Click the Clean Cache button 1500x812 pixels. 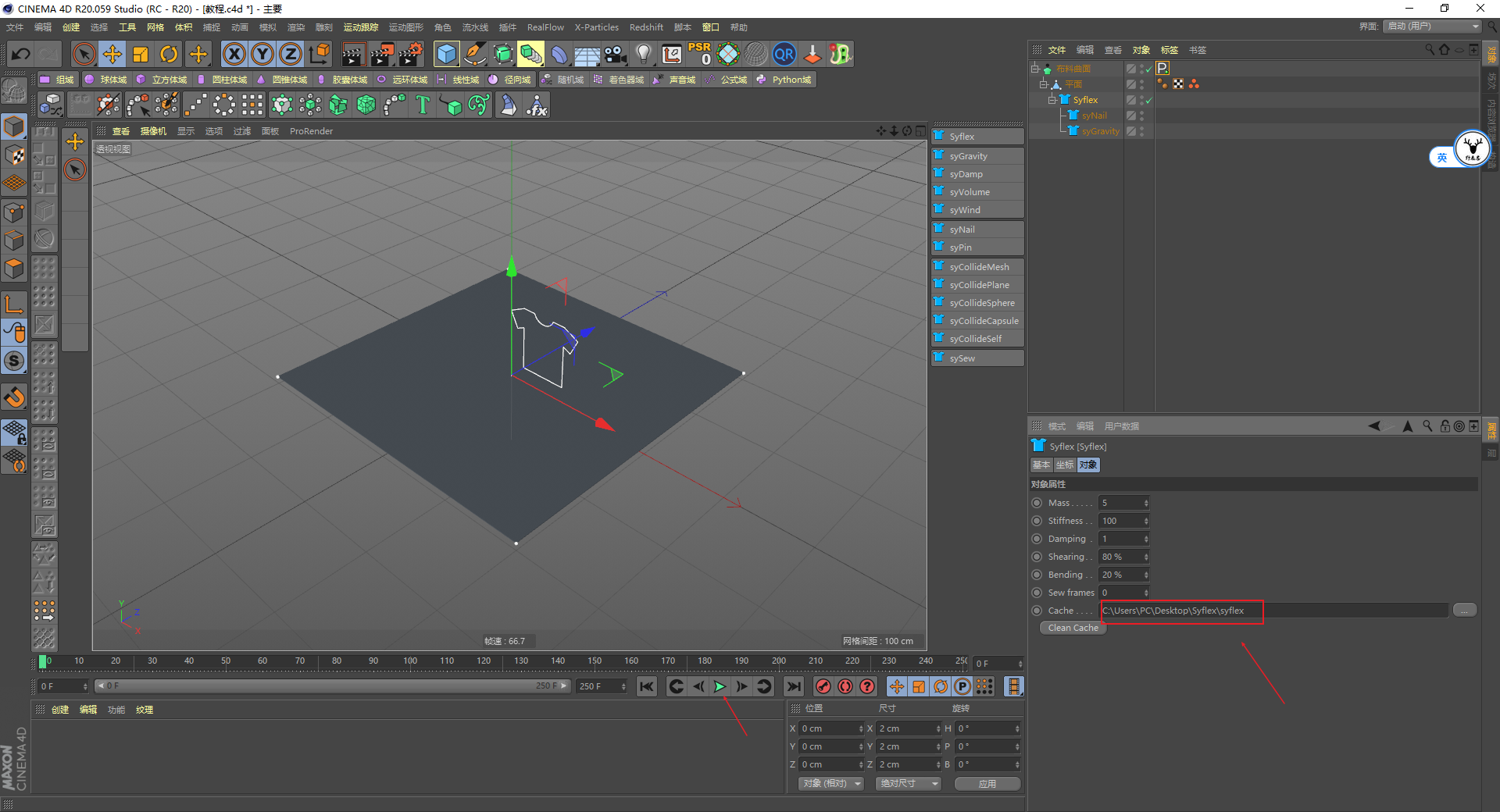click(x=1073, y=628)
